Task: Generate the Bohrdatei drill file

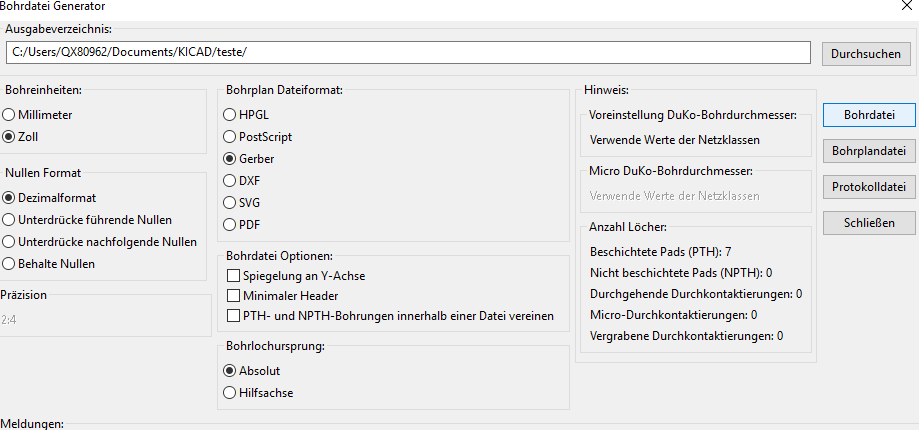Action: [869, 115]
